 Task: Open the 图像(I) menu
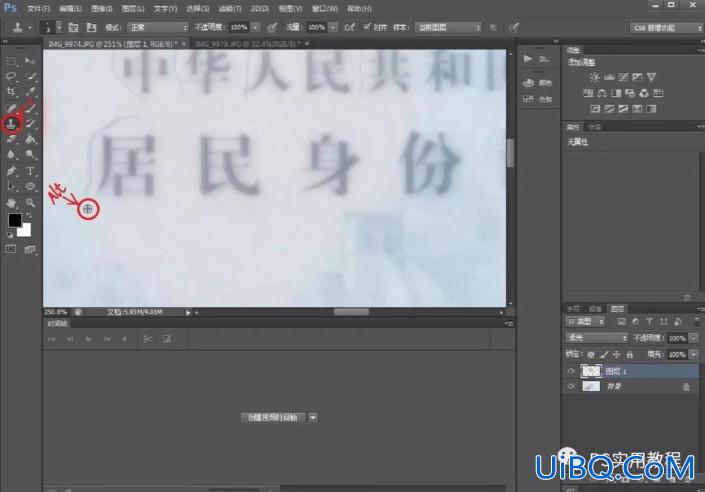[102, 9]
